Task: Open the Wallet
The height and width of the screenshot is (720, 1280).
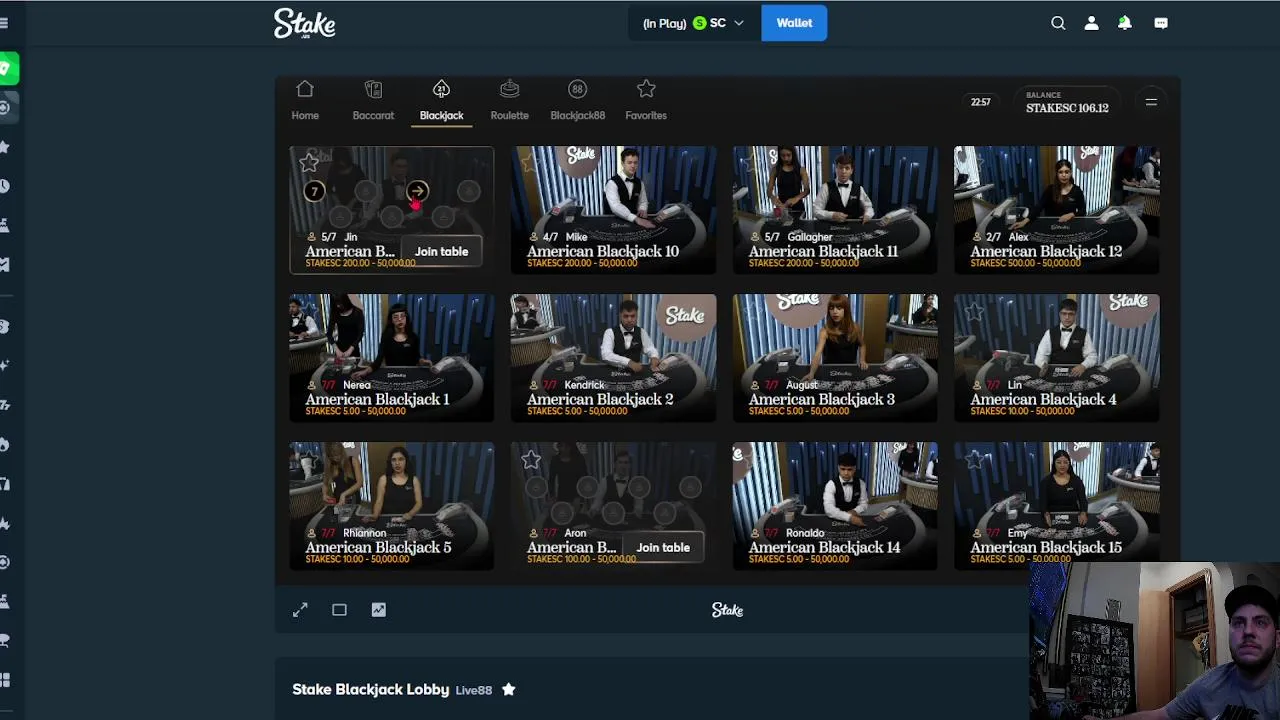Action: pos(794,23)
